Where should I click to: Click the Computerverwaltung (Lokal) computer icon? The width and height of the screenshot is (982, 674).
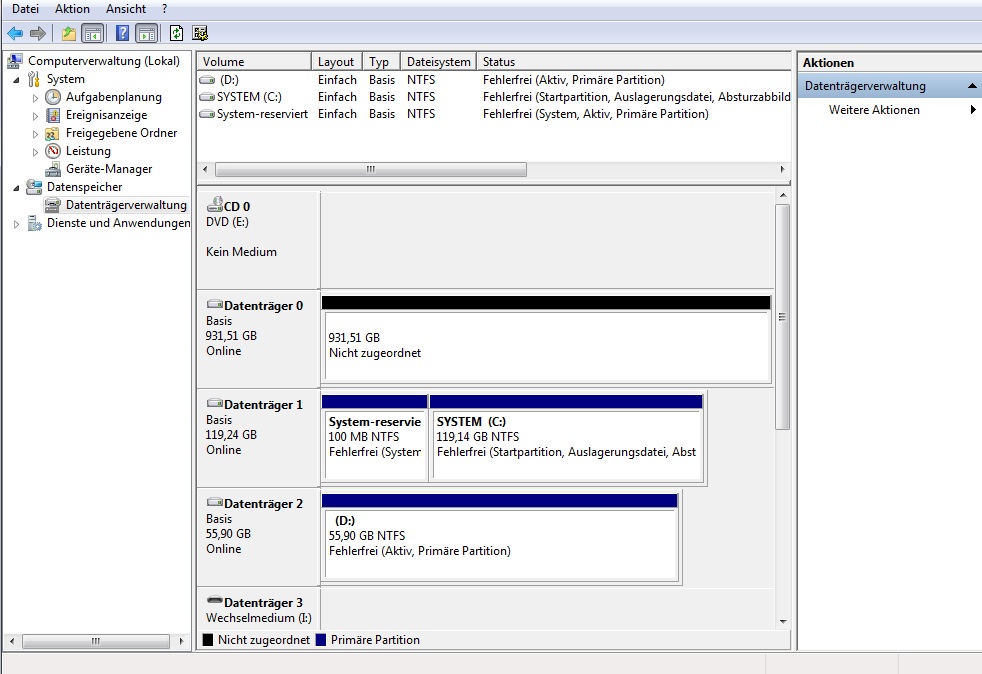pos(15,61)
